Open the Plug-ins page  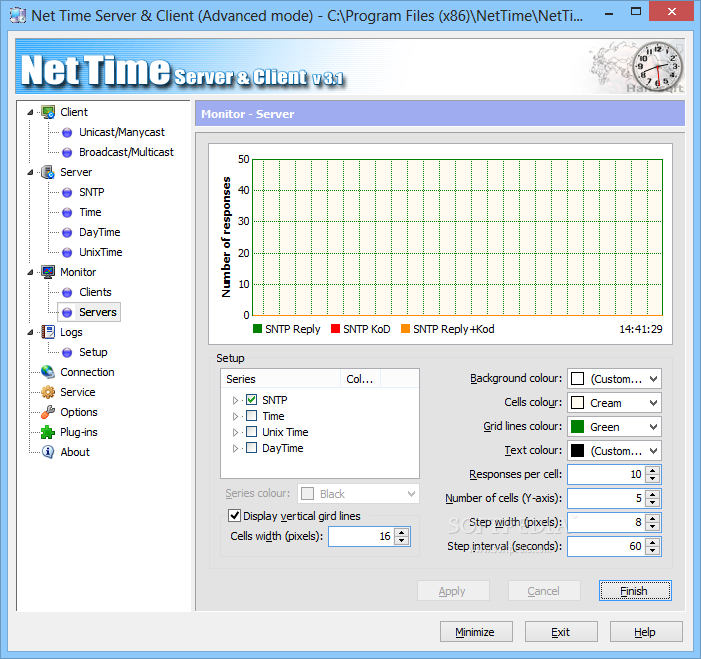coord(79,432)
